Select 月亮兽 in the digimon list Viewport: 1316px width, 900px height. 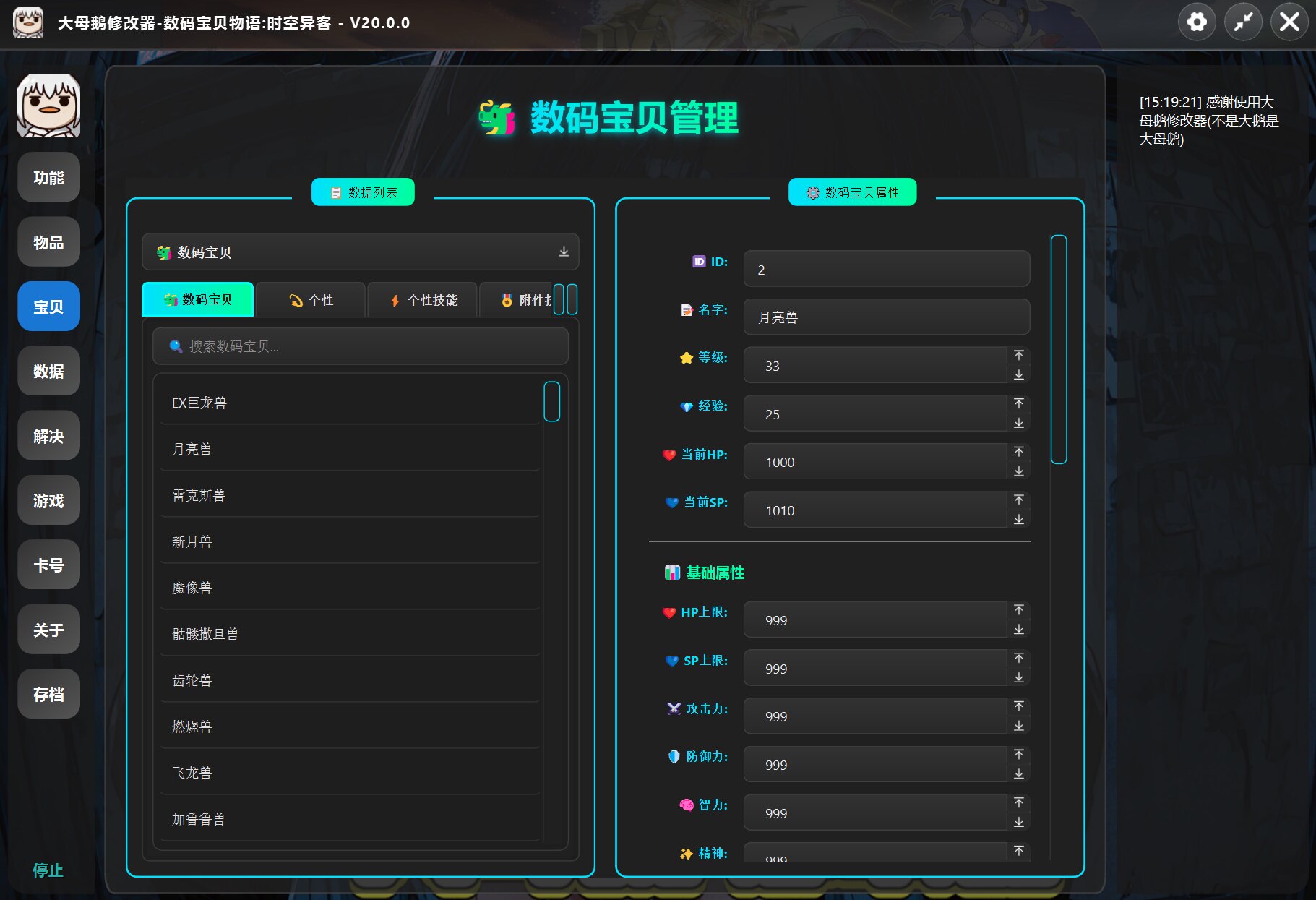(x=350, y=449)
